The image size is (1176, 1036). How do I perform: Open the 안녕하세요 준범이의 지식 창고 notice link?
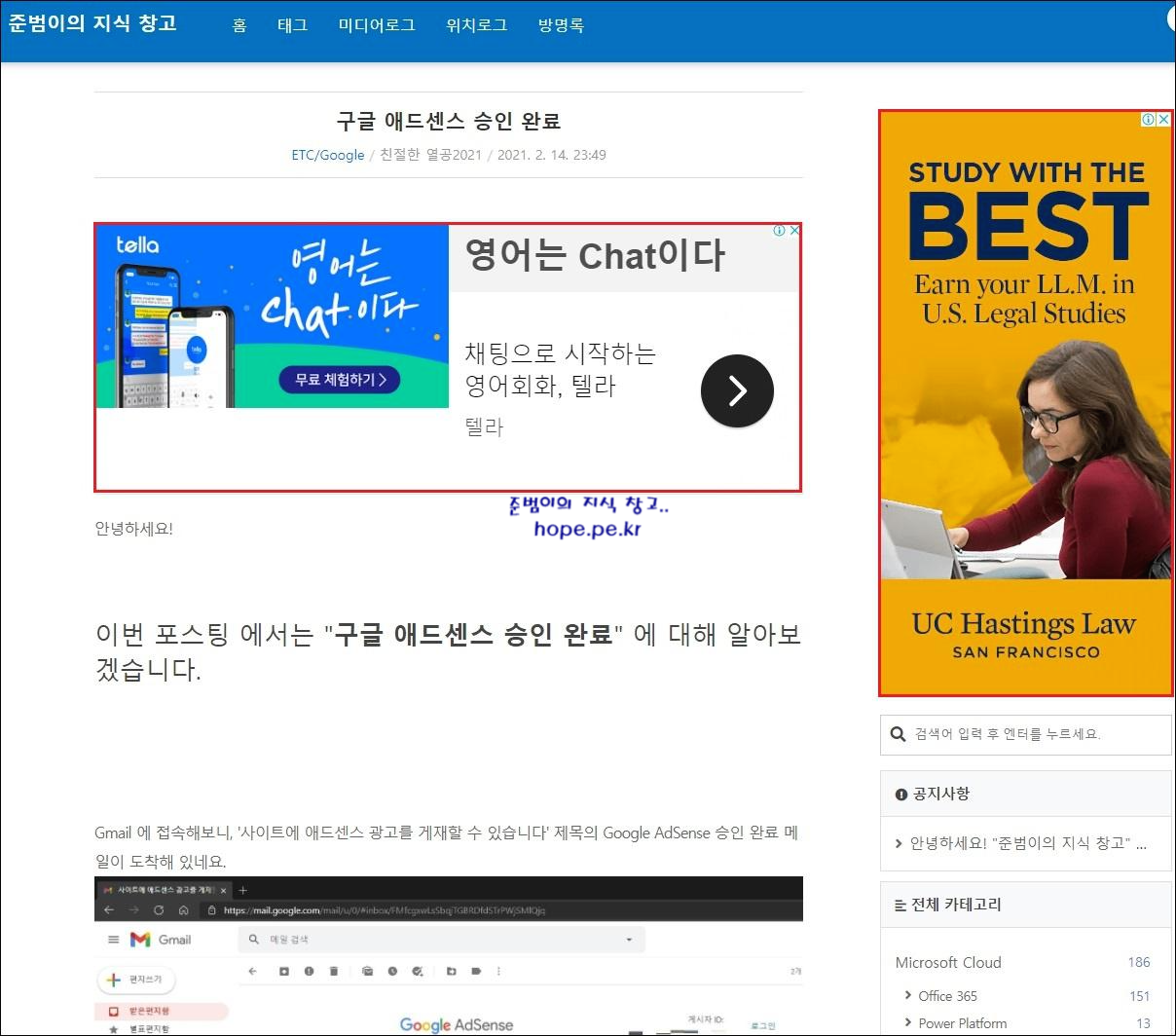tap(1028, 843)
